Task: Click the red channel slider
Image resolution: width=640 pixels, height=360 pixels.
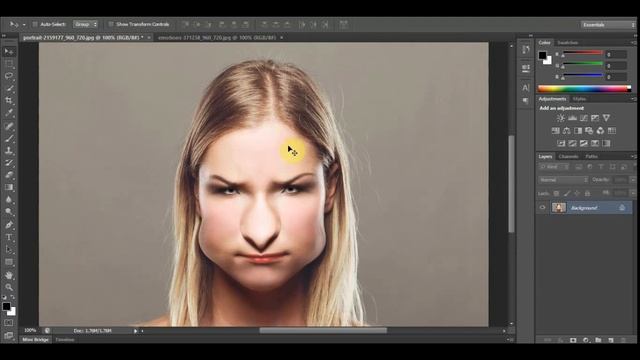Action: tap(582, 53)
